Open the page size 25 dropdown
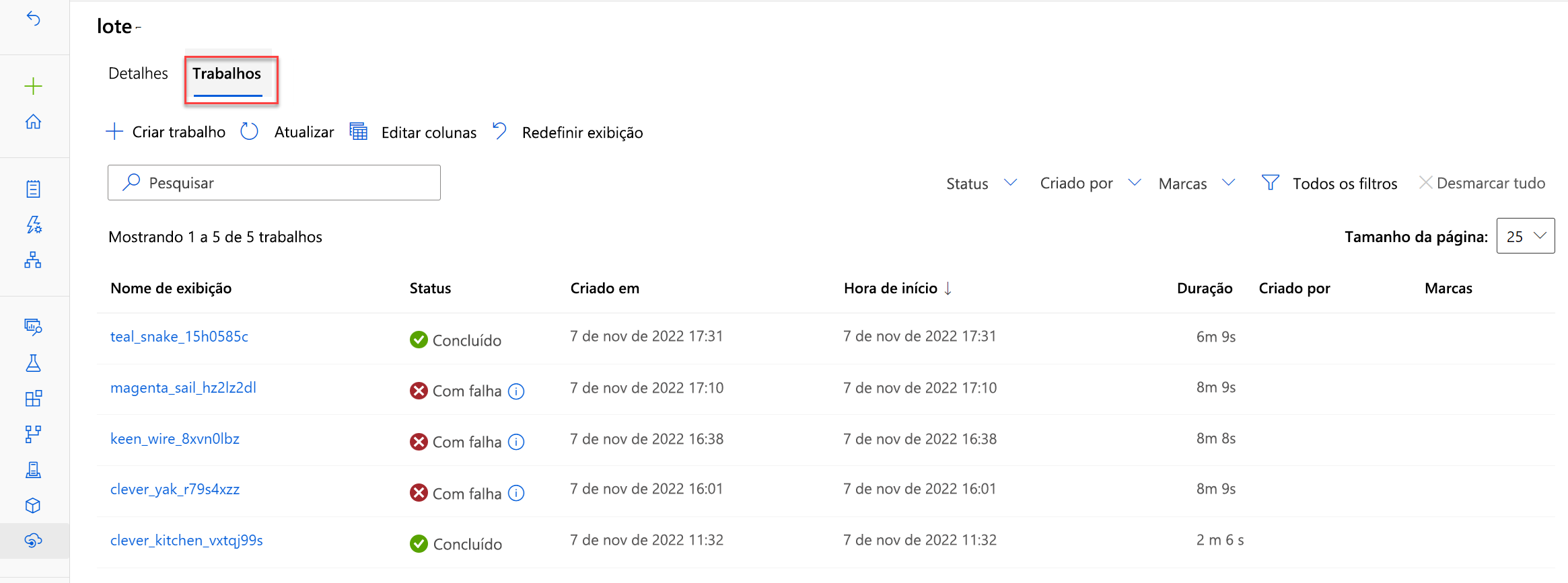Viewport: 1568px width, 583px height. (x=1526, y=236)
